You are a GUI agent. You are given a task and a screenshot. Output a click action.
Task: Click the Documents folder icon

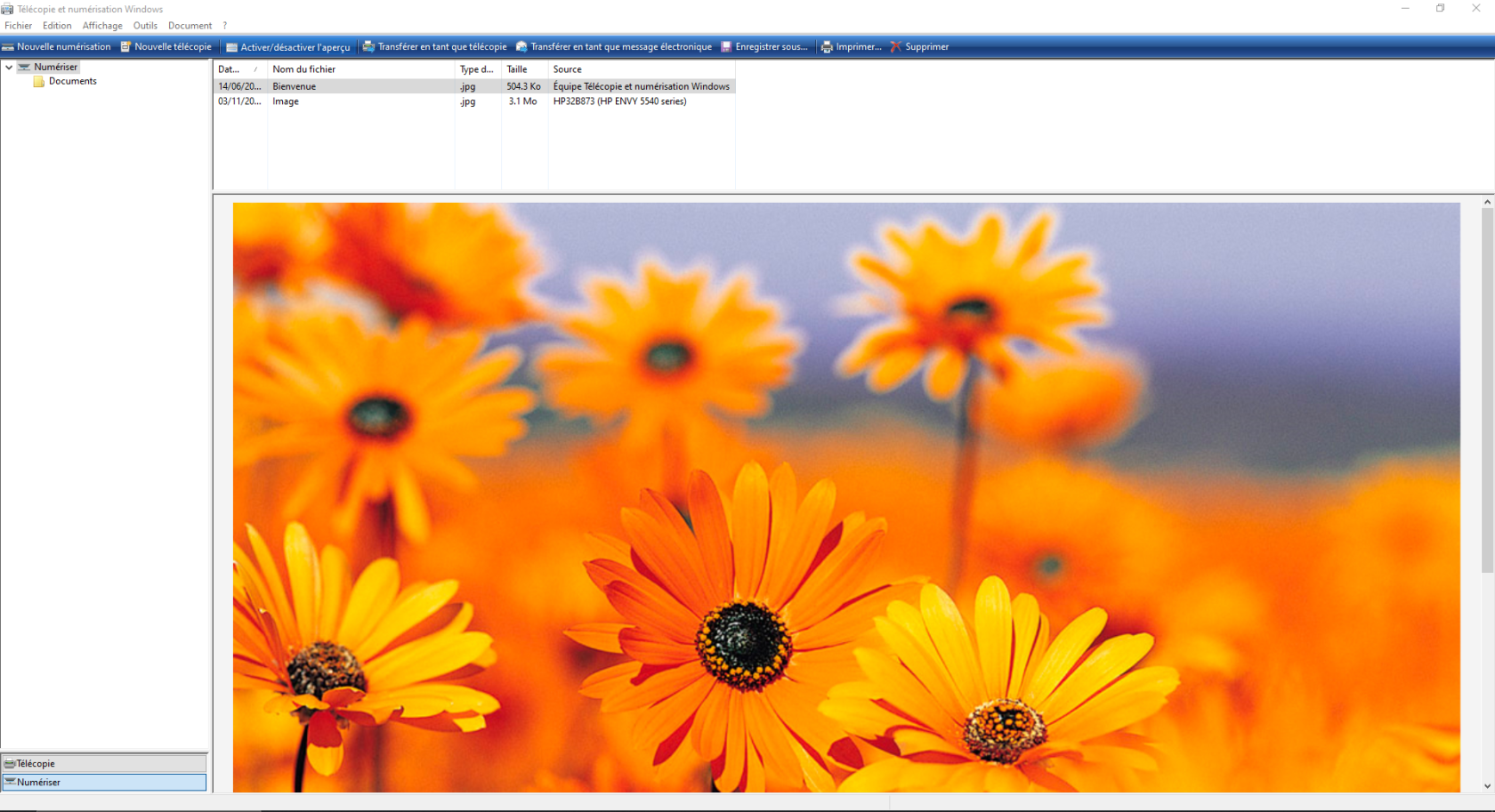(x=38, y=81)
